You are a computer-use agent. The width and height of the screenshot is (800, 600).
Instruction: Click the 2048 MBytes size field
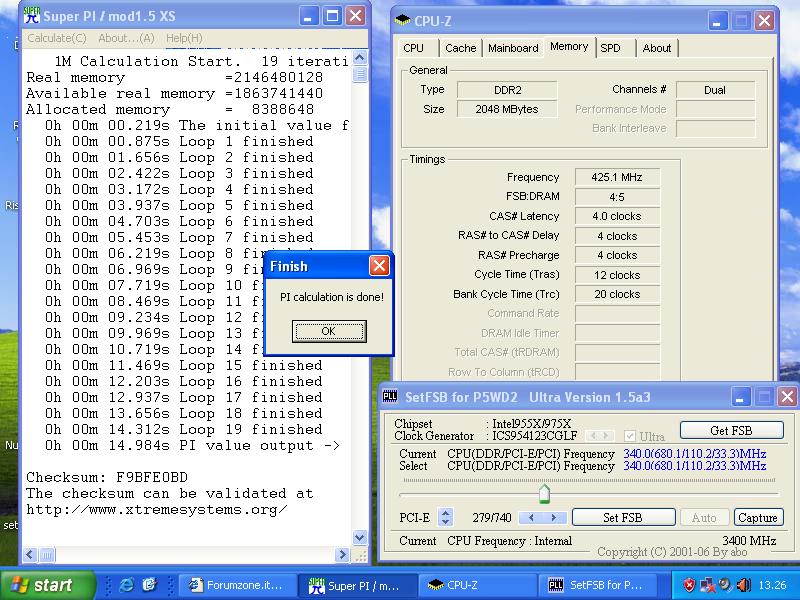(x=507, y=109)
